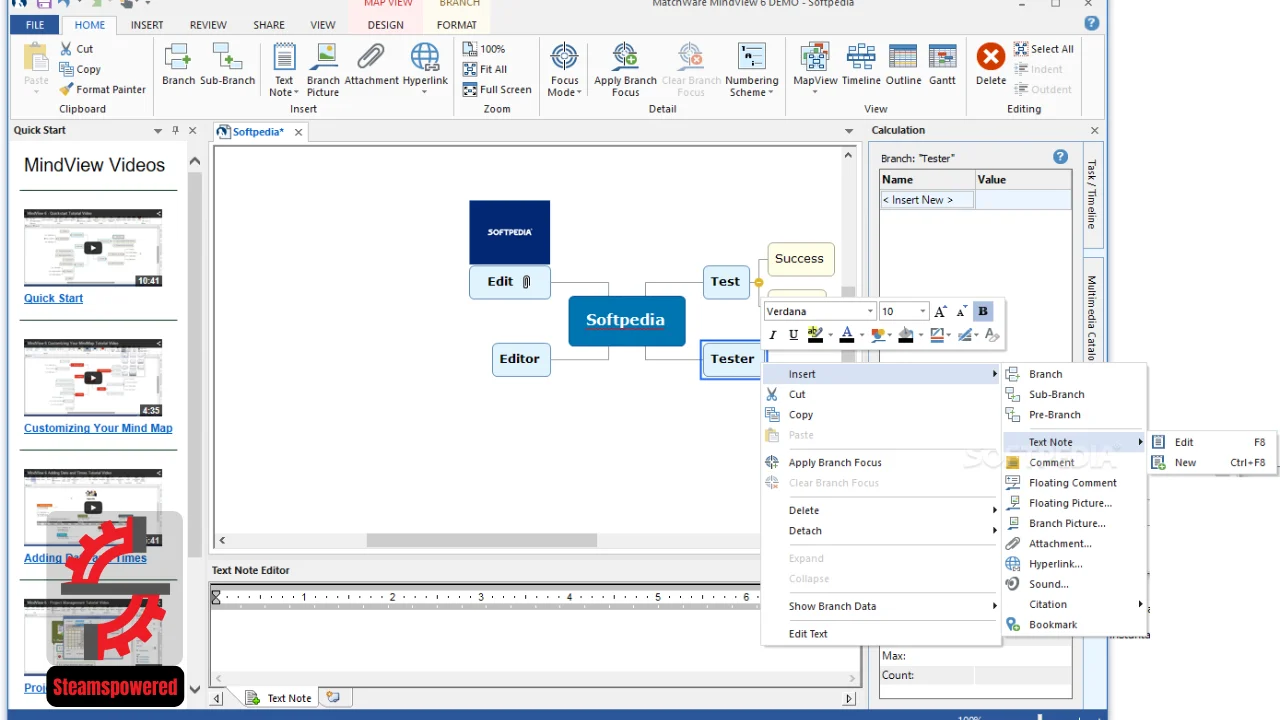This screenshot has height=720, width=1280.
Task: Play the Quick Start tutorial video thumbnail
Action: (x=92, y=248)
